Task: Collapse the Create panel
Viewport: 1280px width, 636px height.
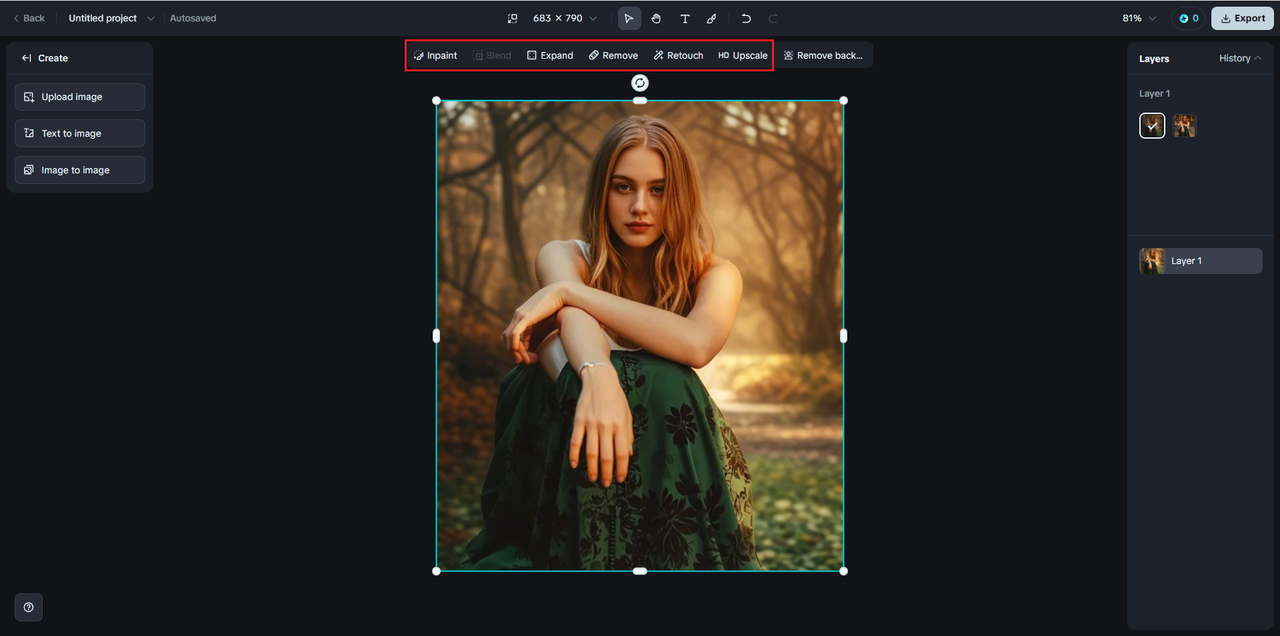Action: point(27,58)
